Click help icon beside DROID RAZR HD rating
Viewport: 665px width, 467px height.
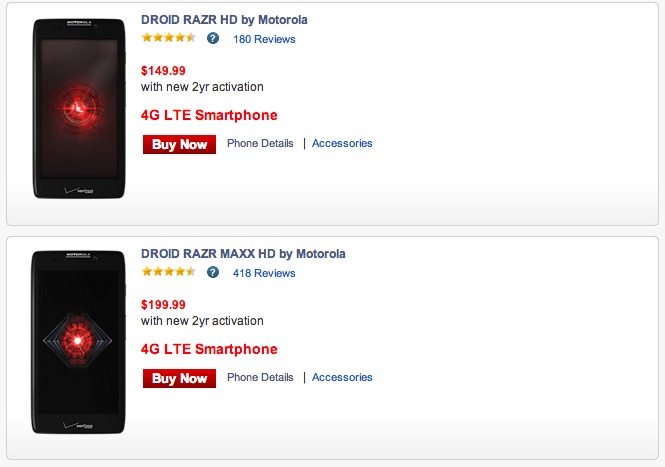pos(213,38)
